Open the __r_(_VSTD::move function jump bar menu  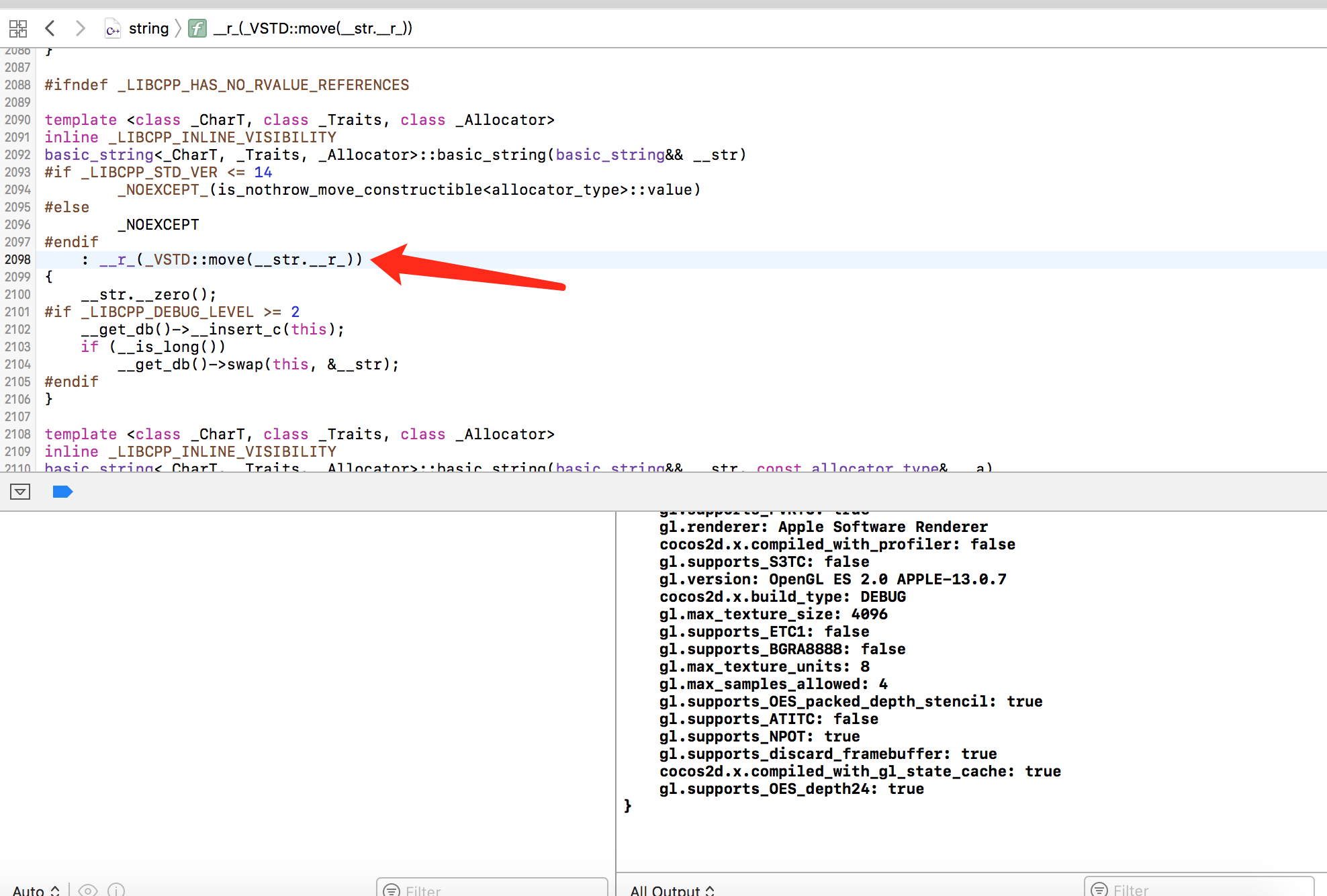(313, 28)
